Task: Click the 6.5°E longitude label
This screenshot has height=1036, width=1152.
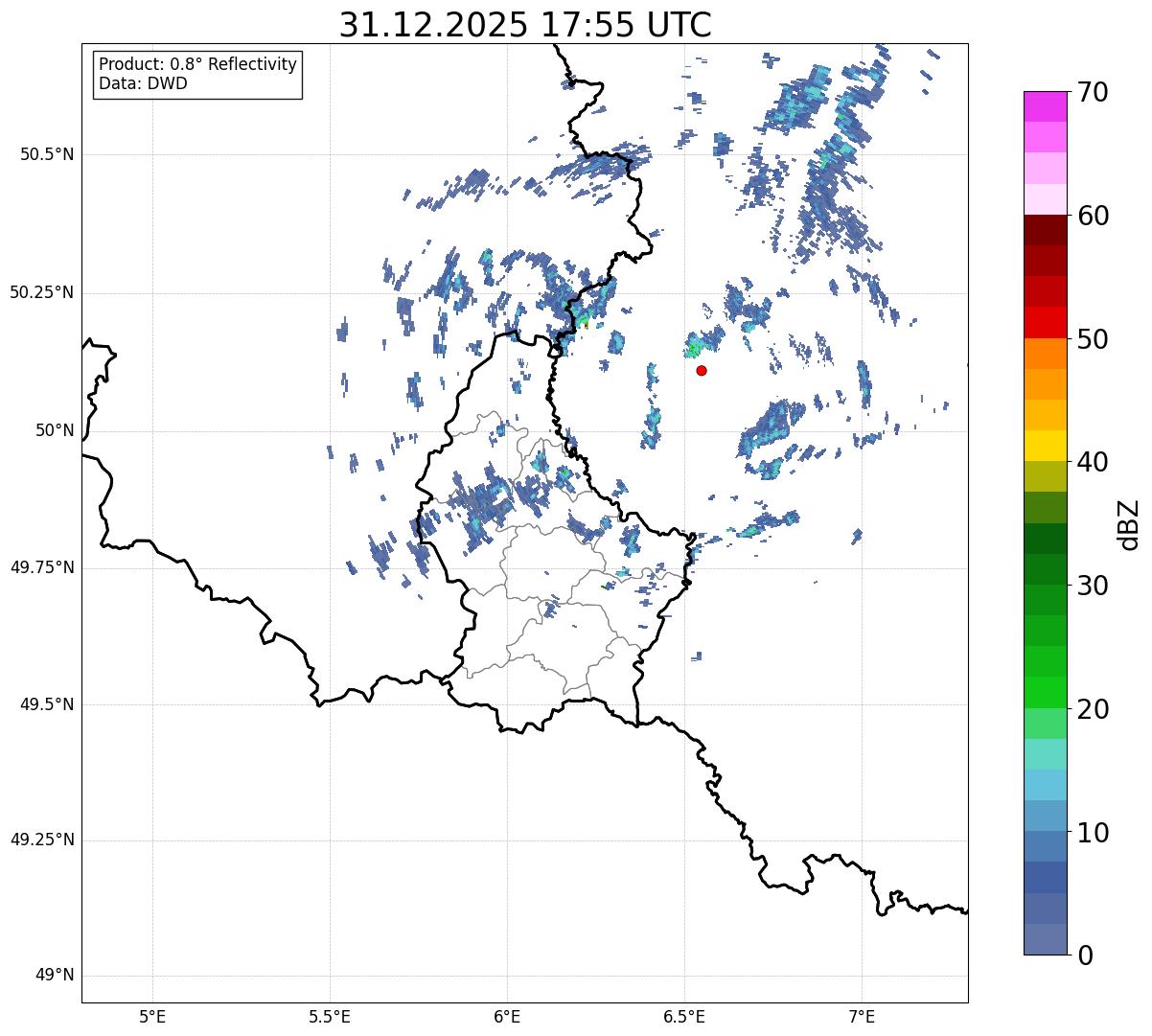Action: pos(684,1016)
